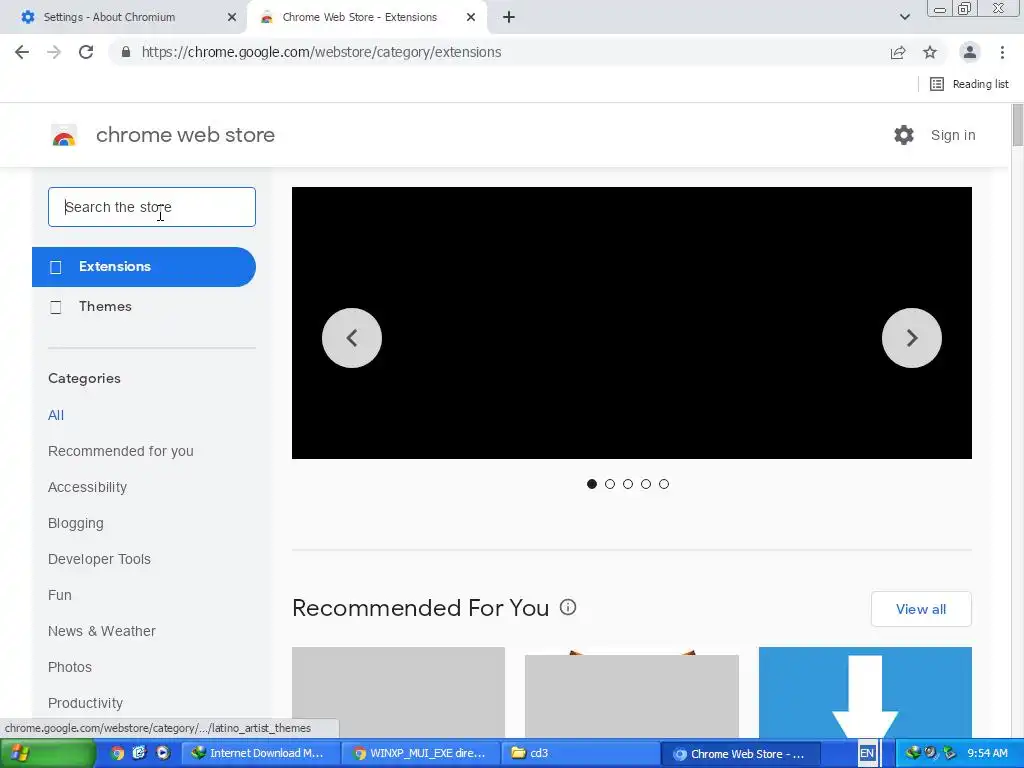Switch to Internet Download Manager taskbar window
Viewport: 1024px width, 768px height.
[260, 754]
